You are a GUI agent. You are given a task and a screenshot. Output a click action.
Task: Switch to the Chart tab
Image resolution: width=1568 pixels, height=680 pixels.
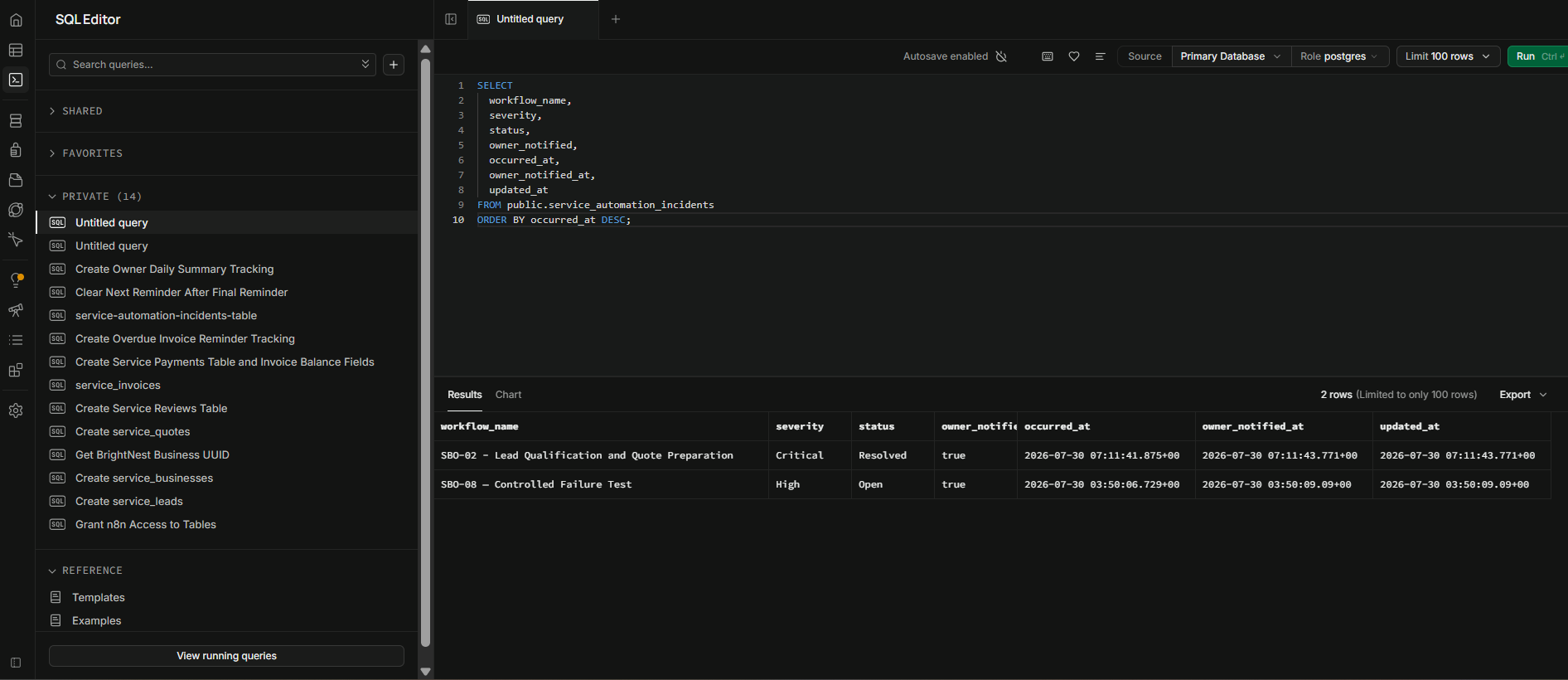pos(508,395)
